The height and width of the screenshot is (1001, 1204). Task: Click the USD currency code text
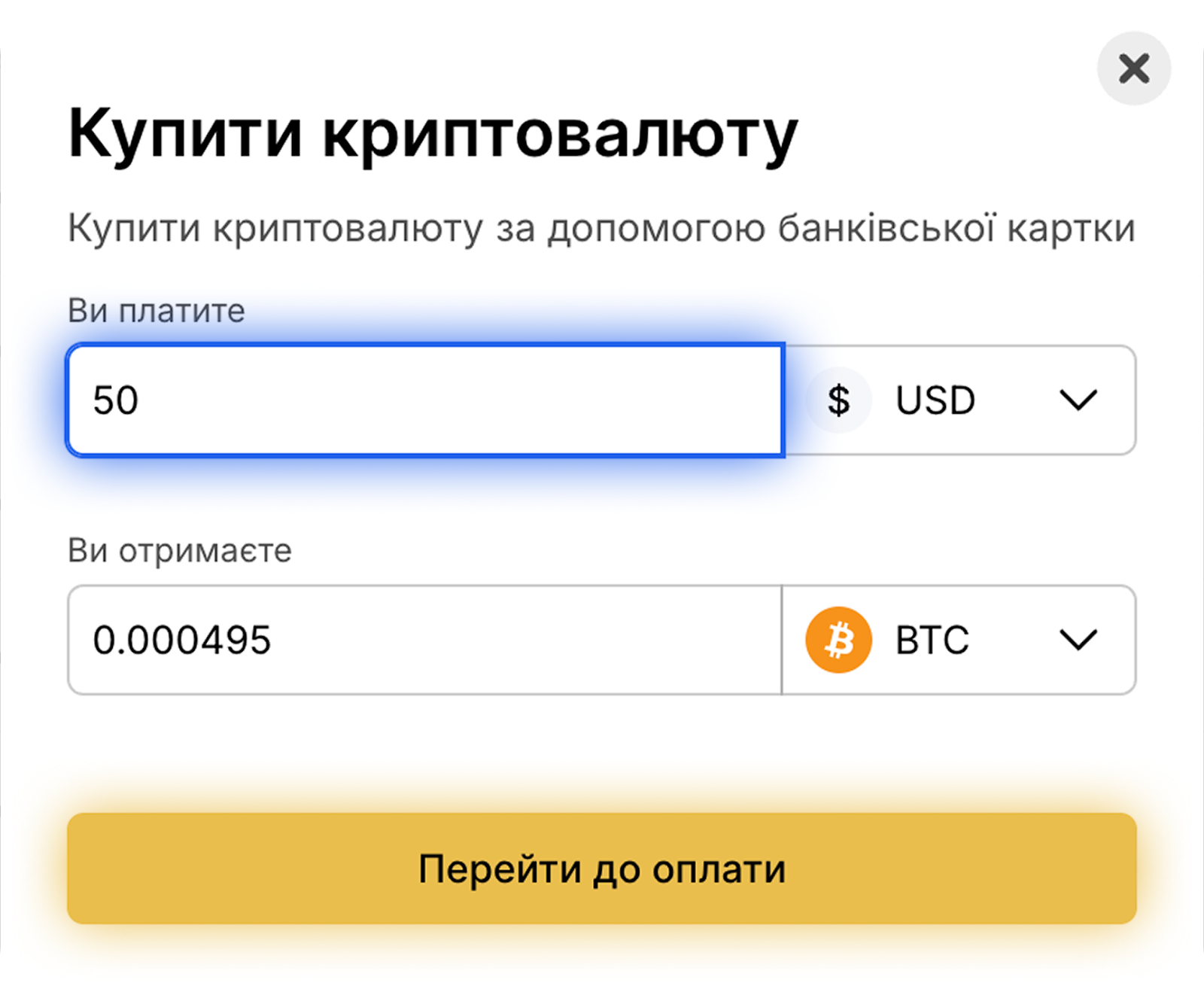[935, 400]
